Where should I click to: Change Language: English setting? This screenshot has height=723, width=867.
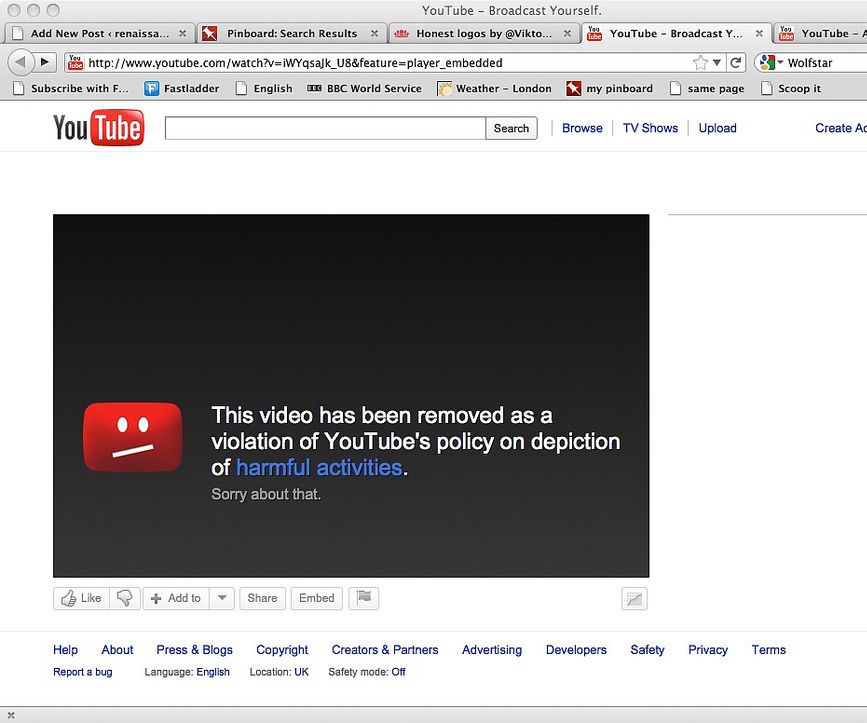187,672
